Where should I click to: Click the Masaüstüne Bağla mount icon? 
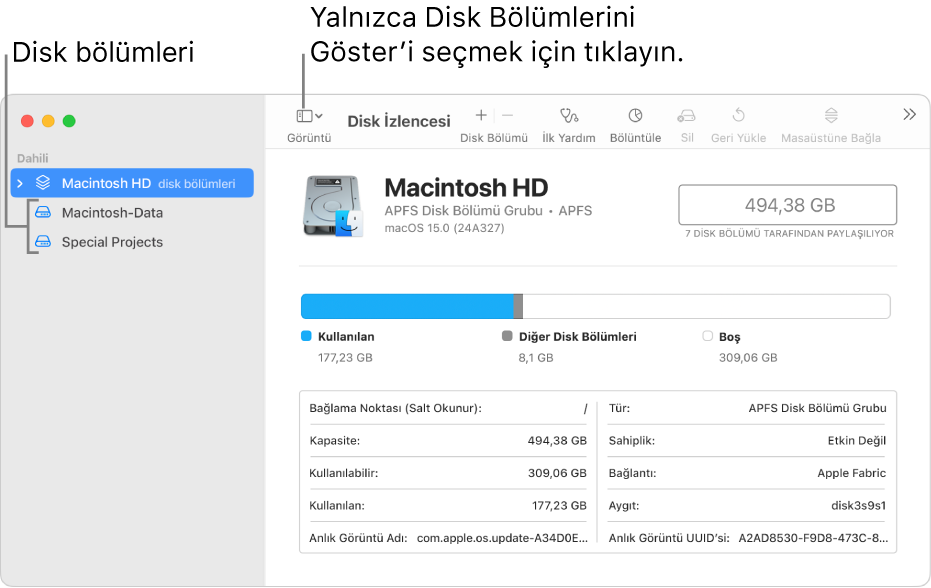831,115
